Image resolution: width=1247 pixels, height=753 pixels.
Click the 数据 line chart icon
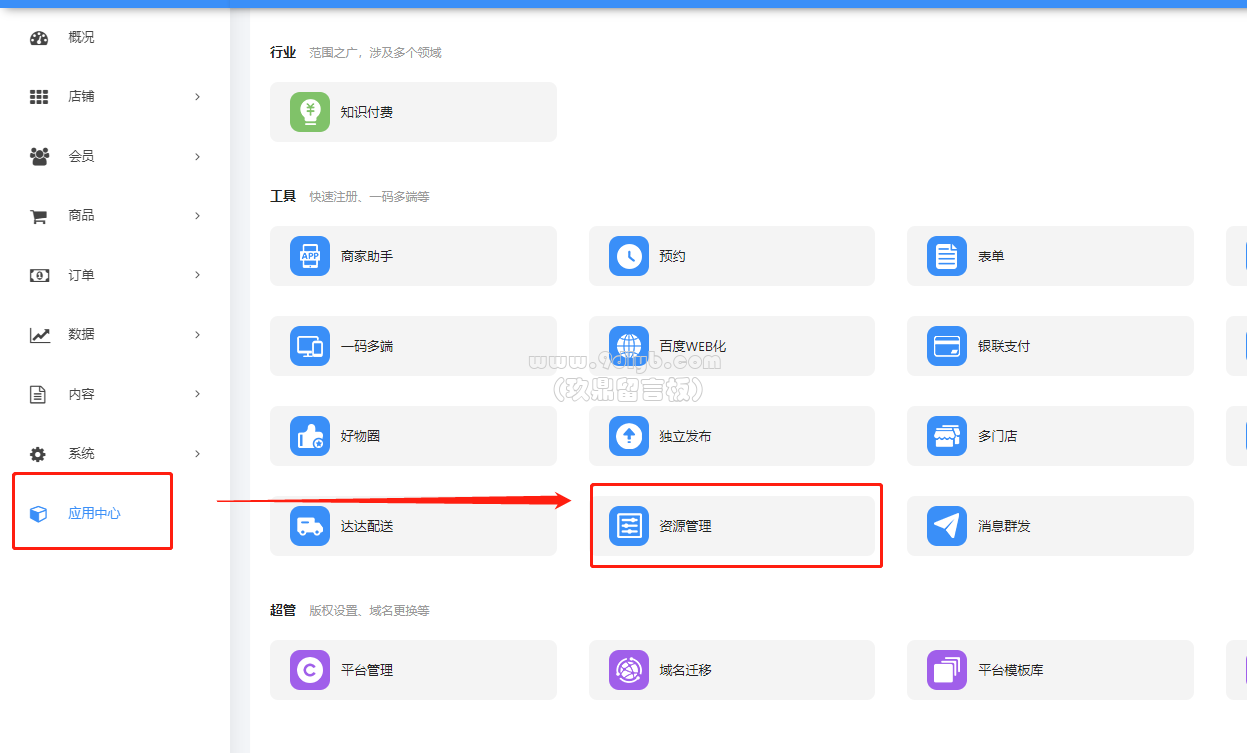[39, 335]
